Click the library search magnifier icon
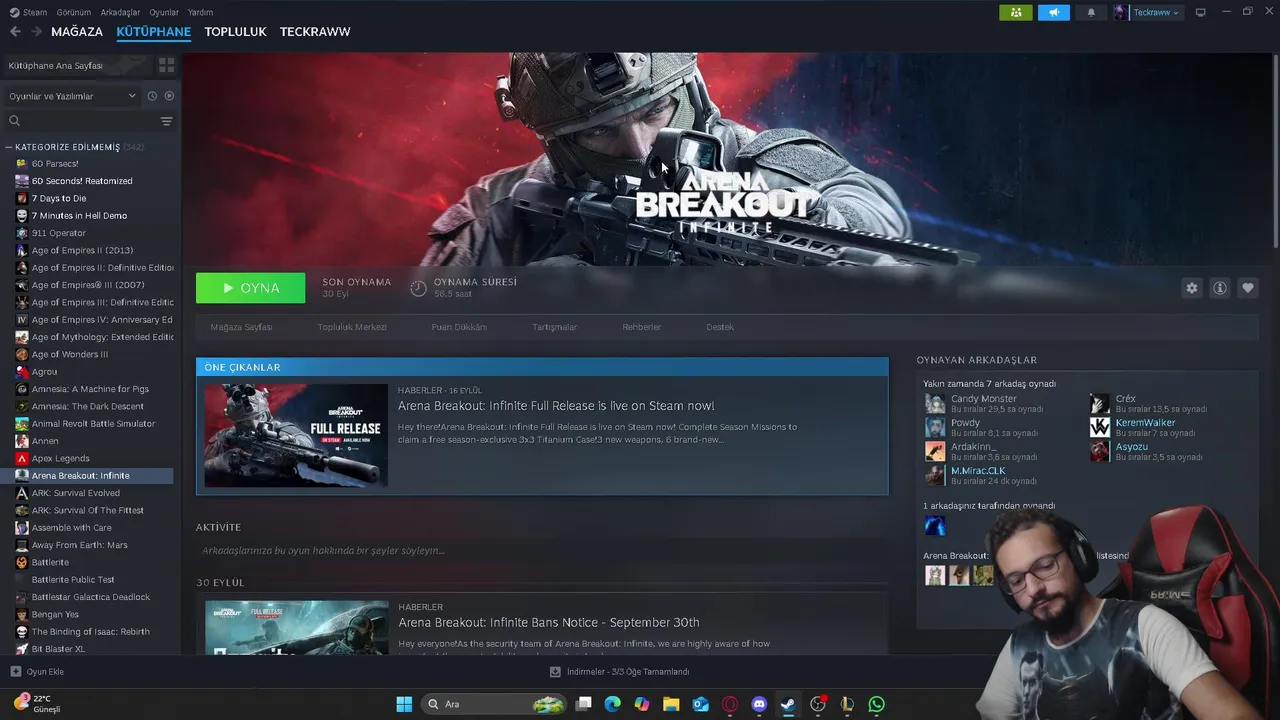Viewport: 1280px width, 720px height. click(14, 121)
